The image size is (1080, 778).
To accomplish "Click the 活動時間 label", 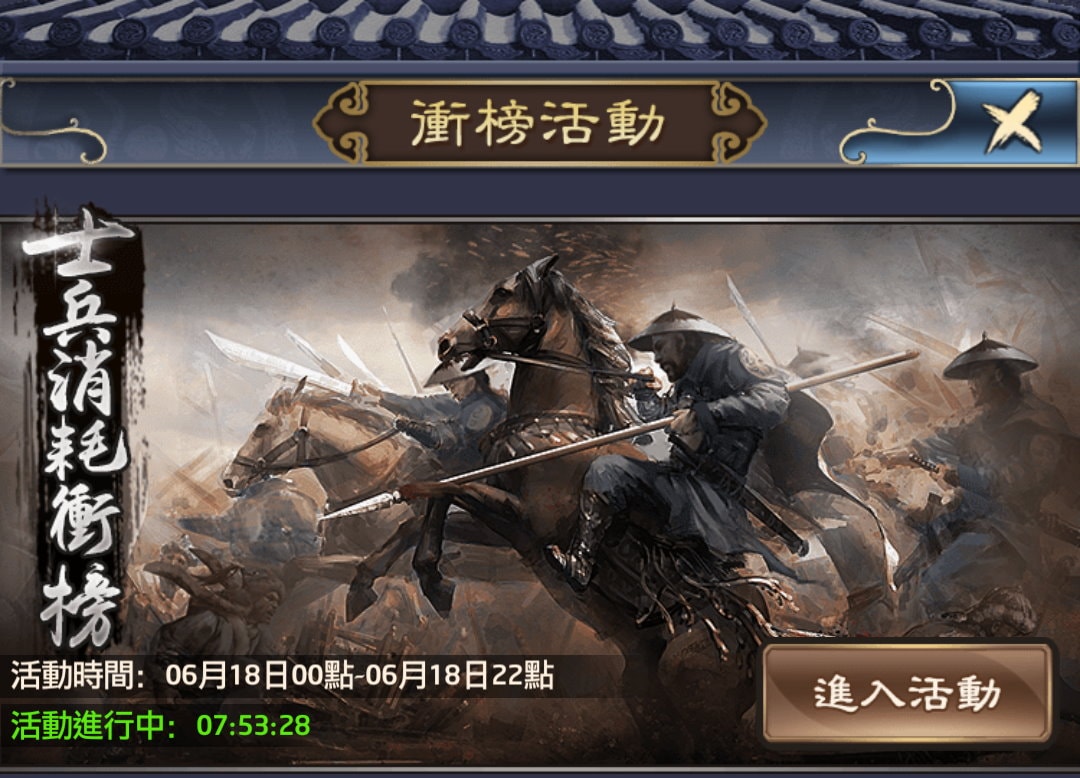I will [77, 675].
